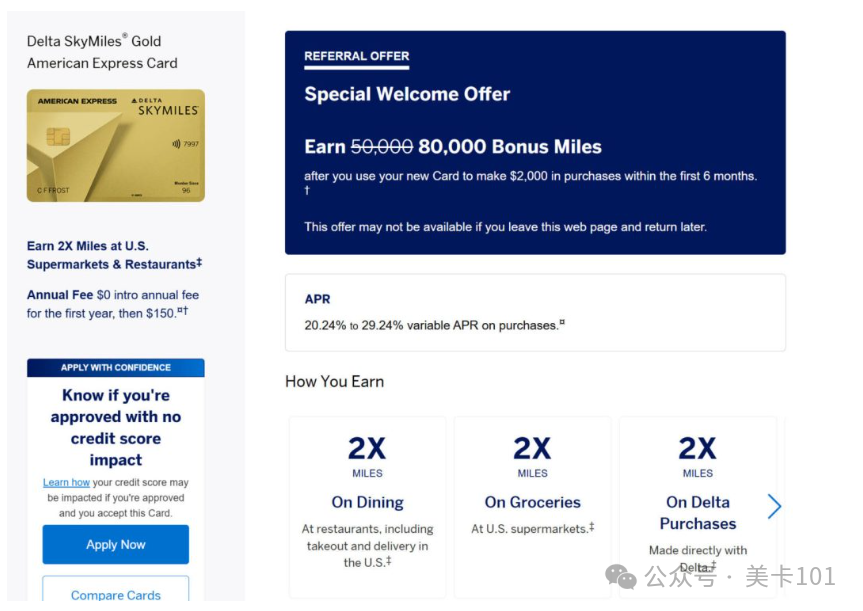
Task: Click the Apply Now button
Action: [116, 544]
